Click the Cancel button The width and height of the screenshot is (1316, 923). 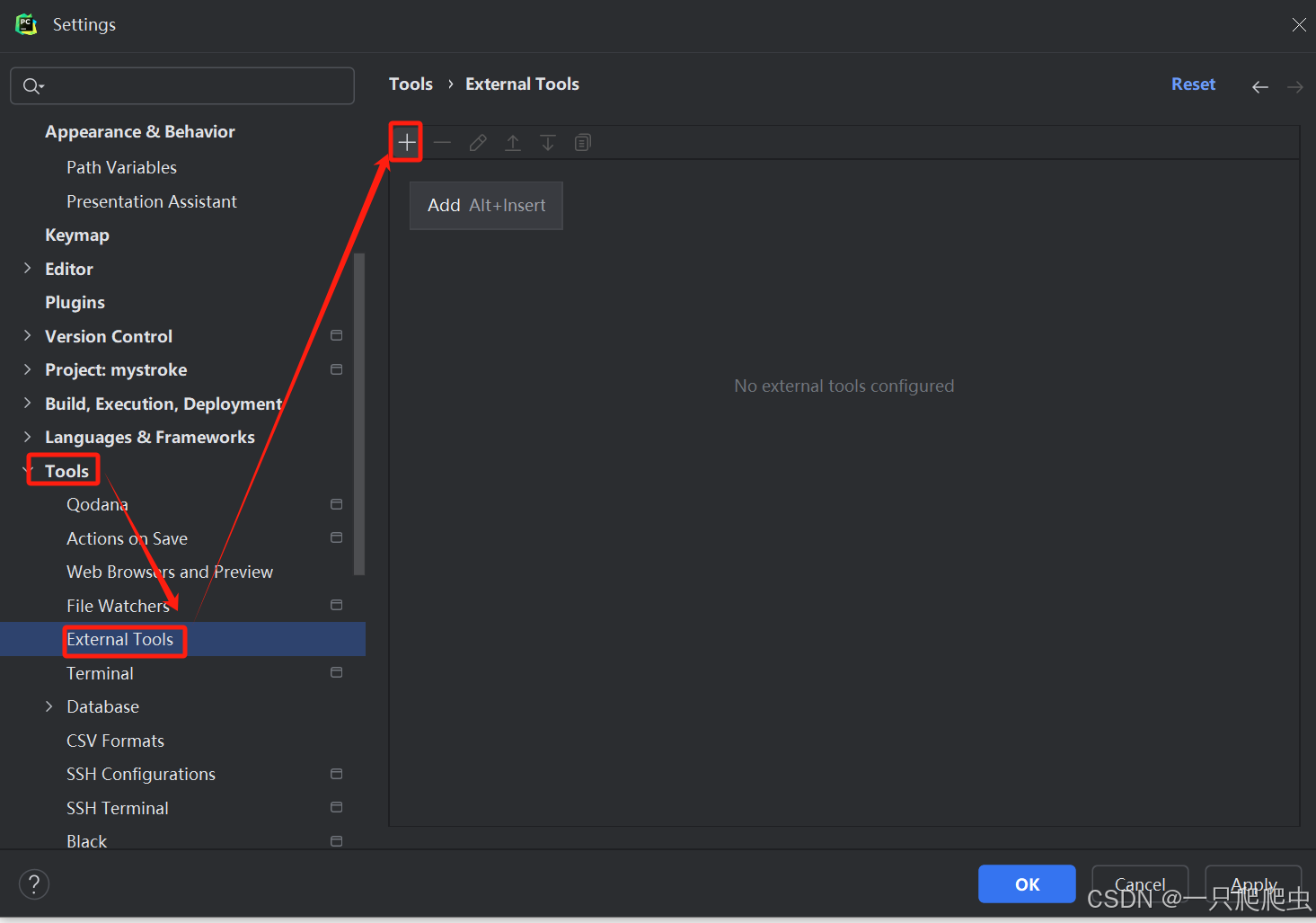coord(1140,884)
